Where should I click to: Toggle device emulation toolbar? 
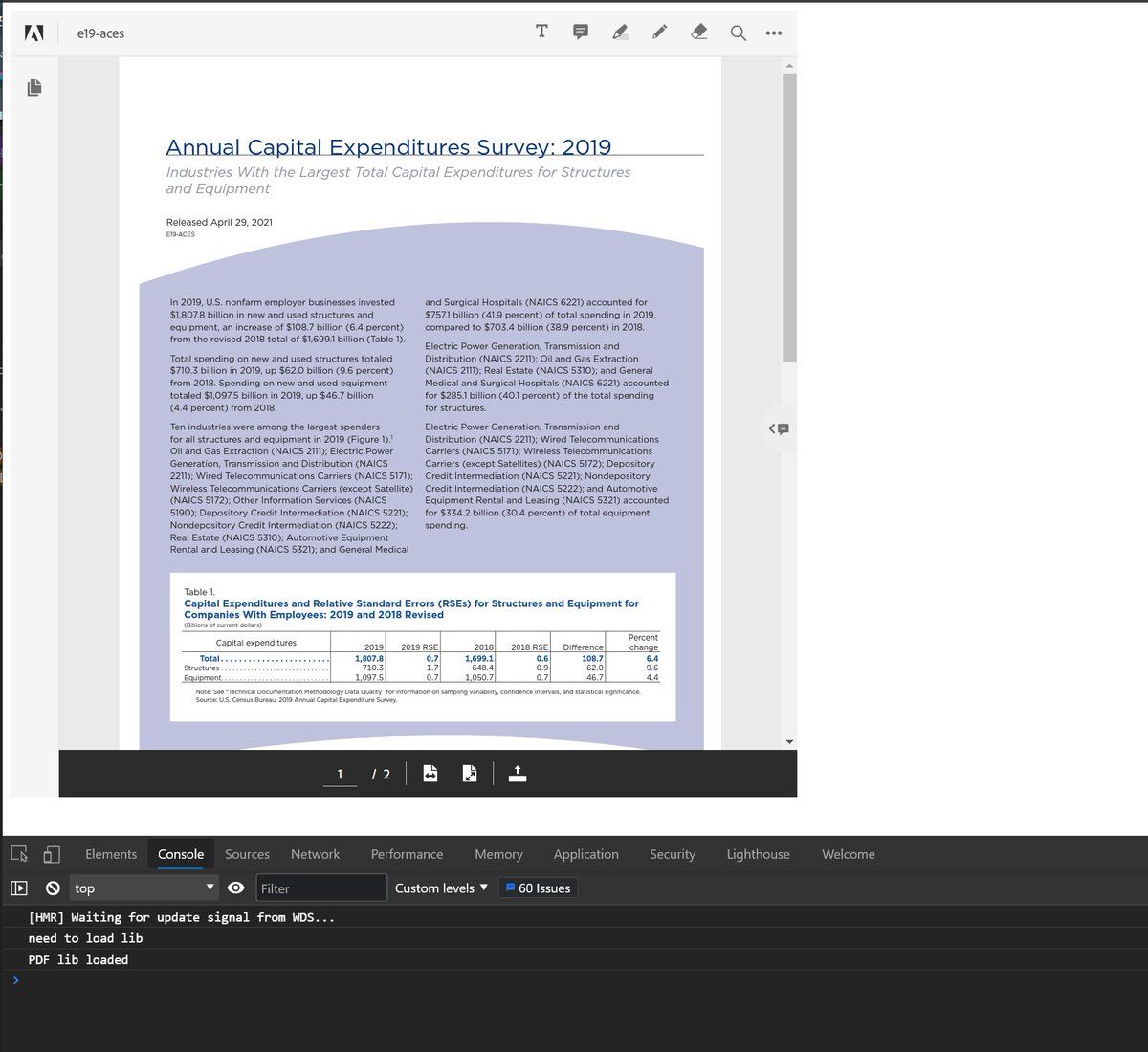coord(52,854)
